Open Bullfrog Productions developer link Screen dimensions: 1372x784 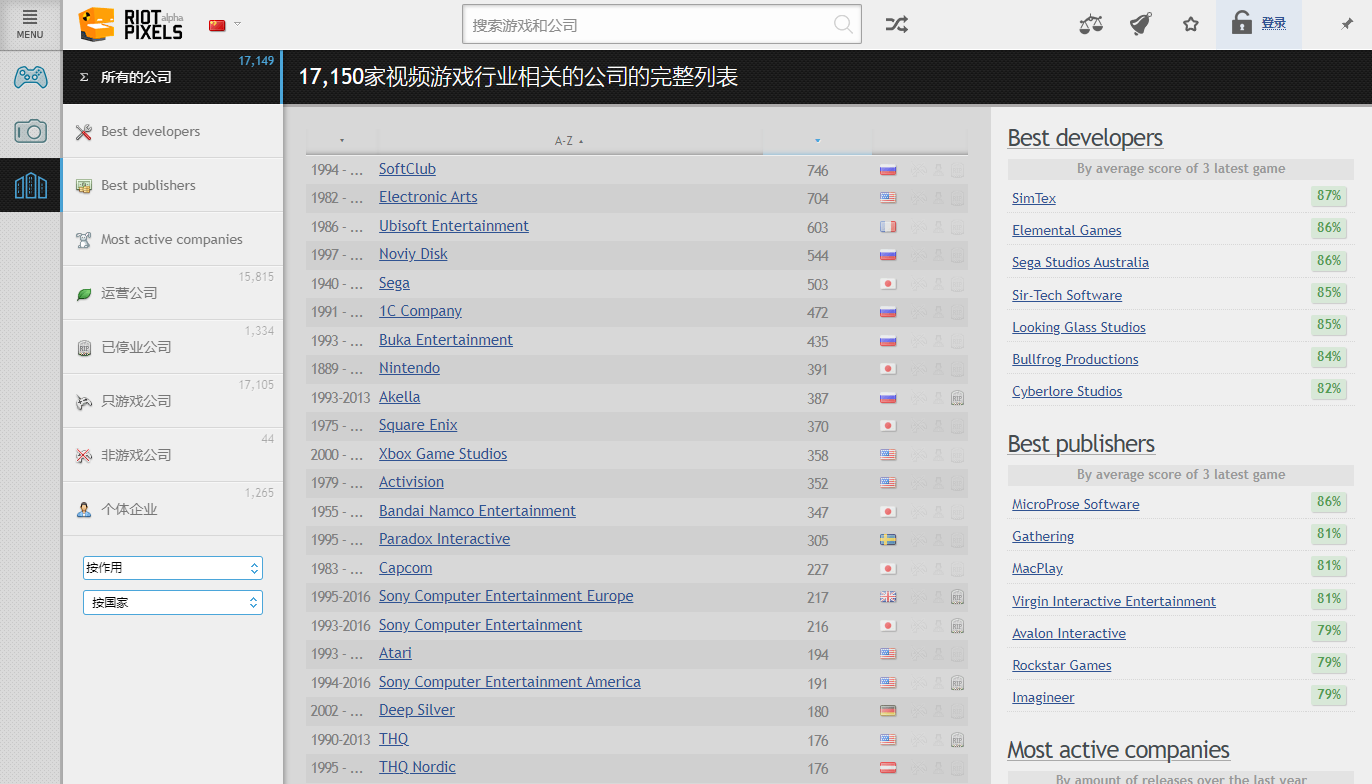tap(1075, 359)
